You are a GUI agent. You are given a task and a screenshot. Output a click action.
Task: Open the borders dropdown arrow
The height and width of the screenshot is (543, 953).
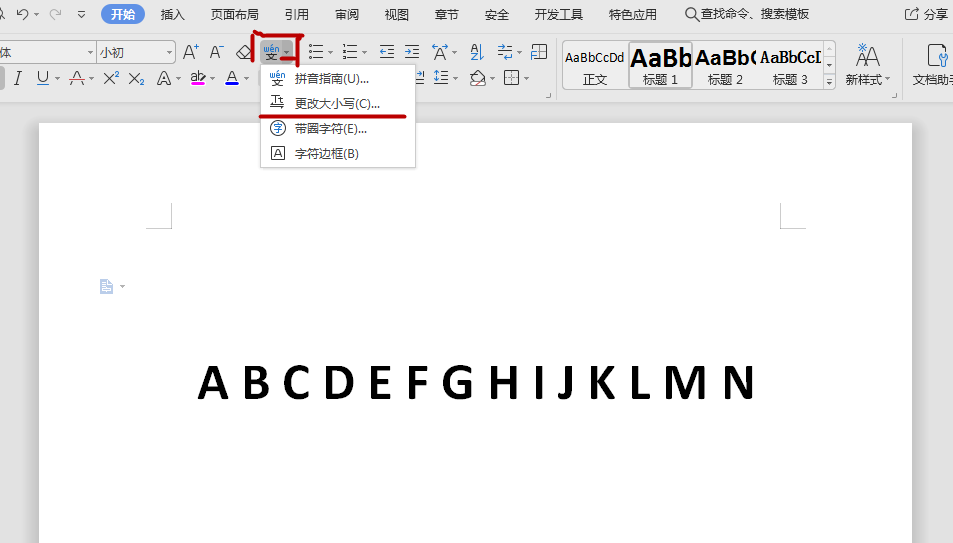coord(527,78)
